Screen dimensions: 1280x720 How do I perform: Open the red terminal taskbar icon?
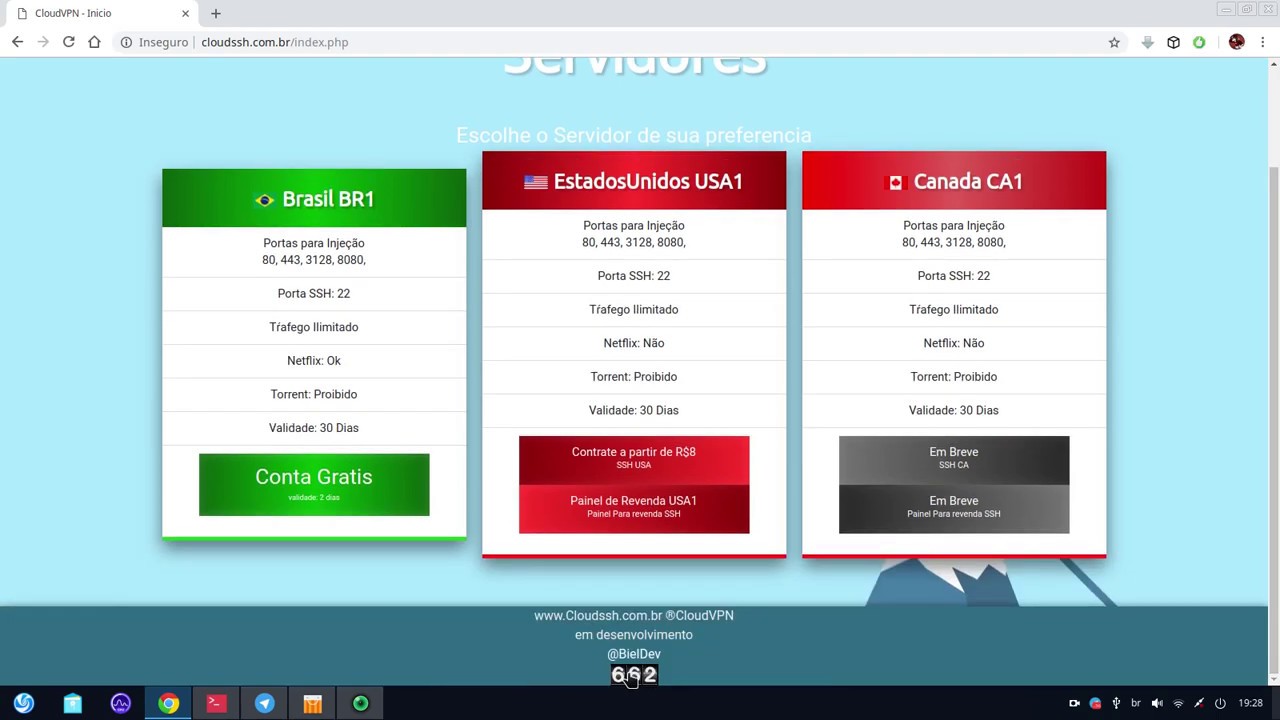(216, 704)
